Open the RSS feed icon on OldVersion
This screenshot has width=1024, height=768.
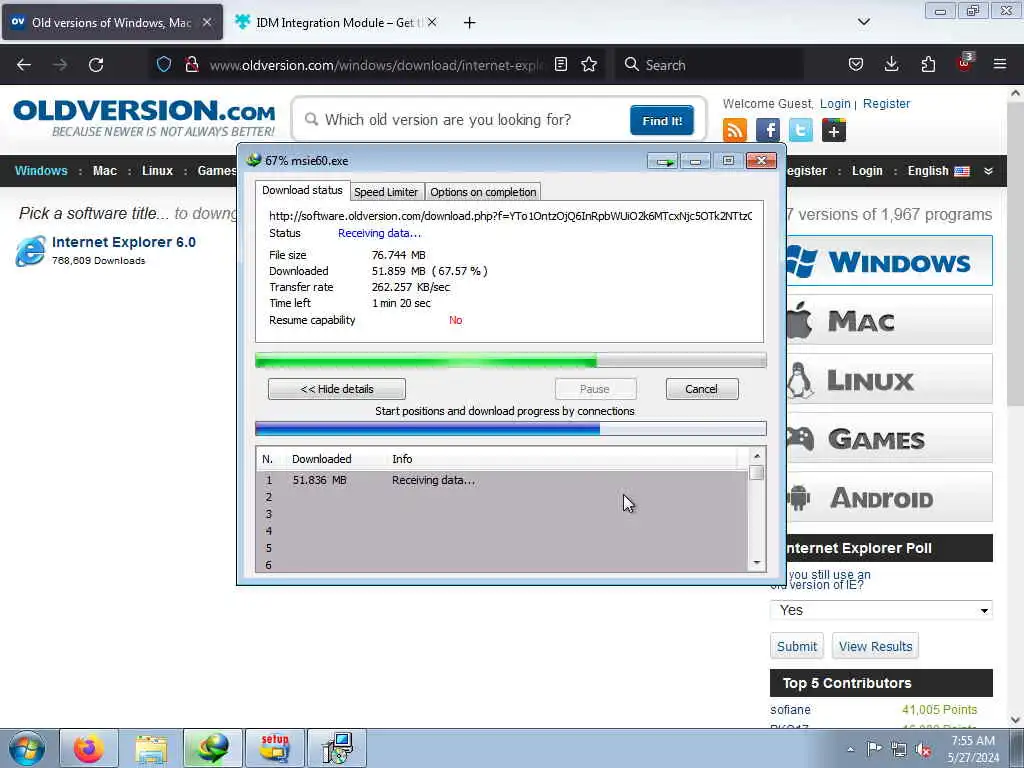pos(735,130)
